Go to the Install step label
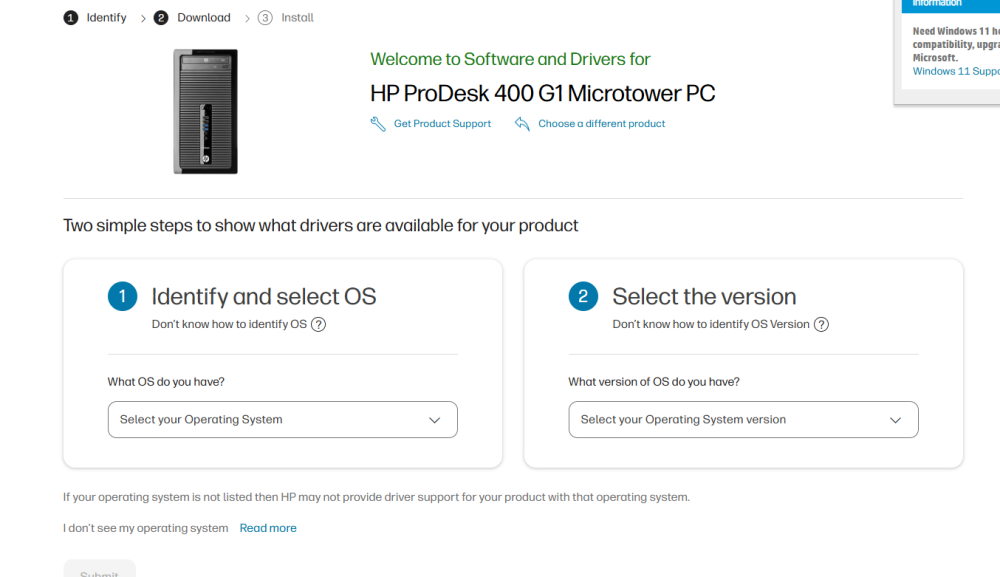This screenshot has height=577, width=1000. [x=297, y=18]
